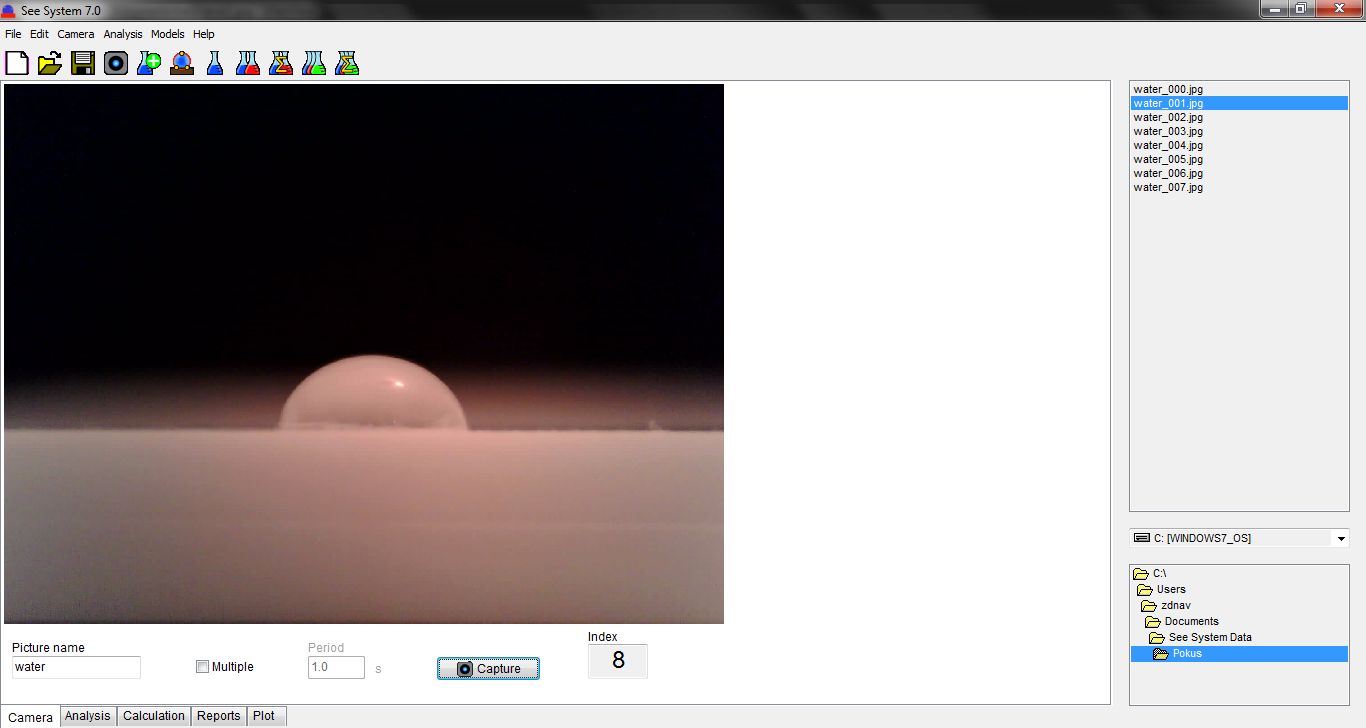1366x728 pixels.
Task: Click the Picture name text field
Action: click(x=76, y=667)
